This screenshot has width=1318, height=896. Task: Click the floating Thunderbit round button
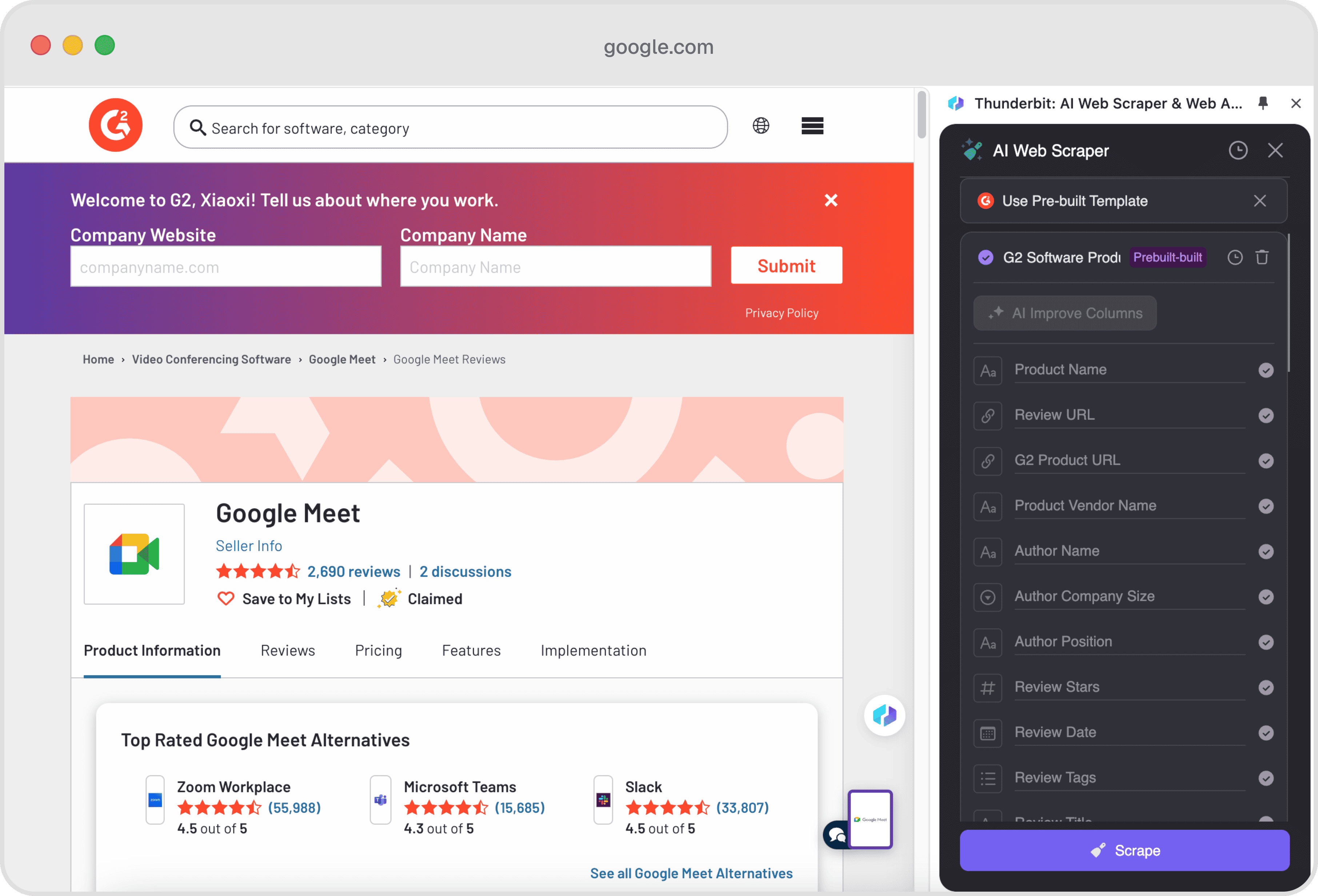tap(884, 716)
